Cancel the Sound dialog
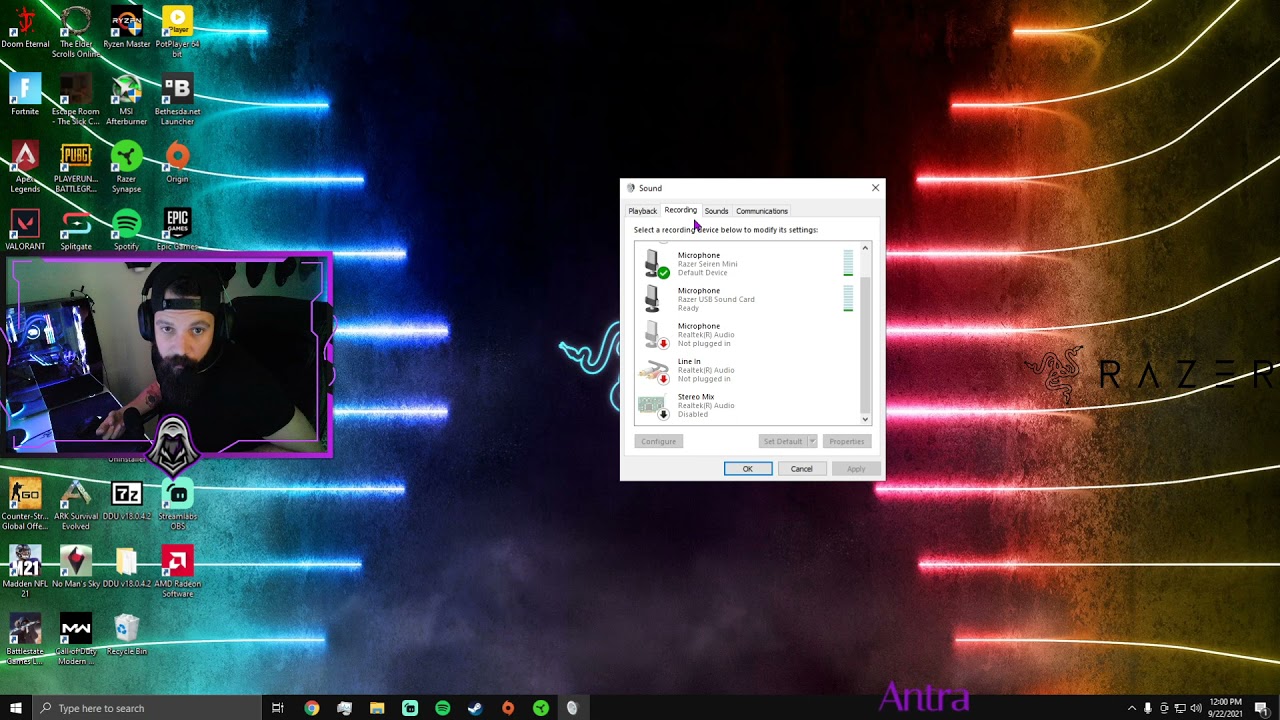This screenshot has height=720, width=1280. coord(802,469)
